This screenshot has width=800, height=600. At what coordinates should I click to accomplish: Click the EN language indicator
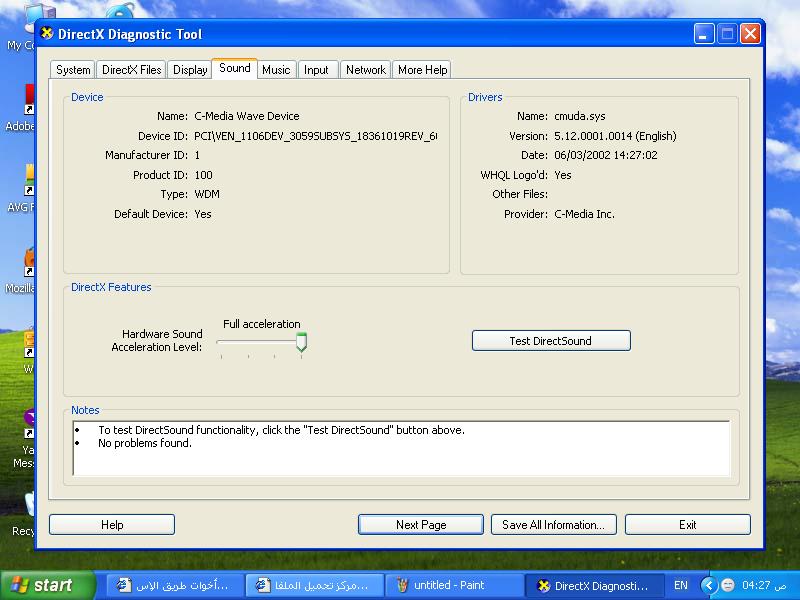click(681, 585)
